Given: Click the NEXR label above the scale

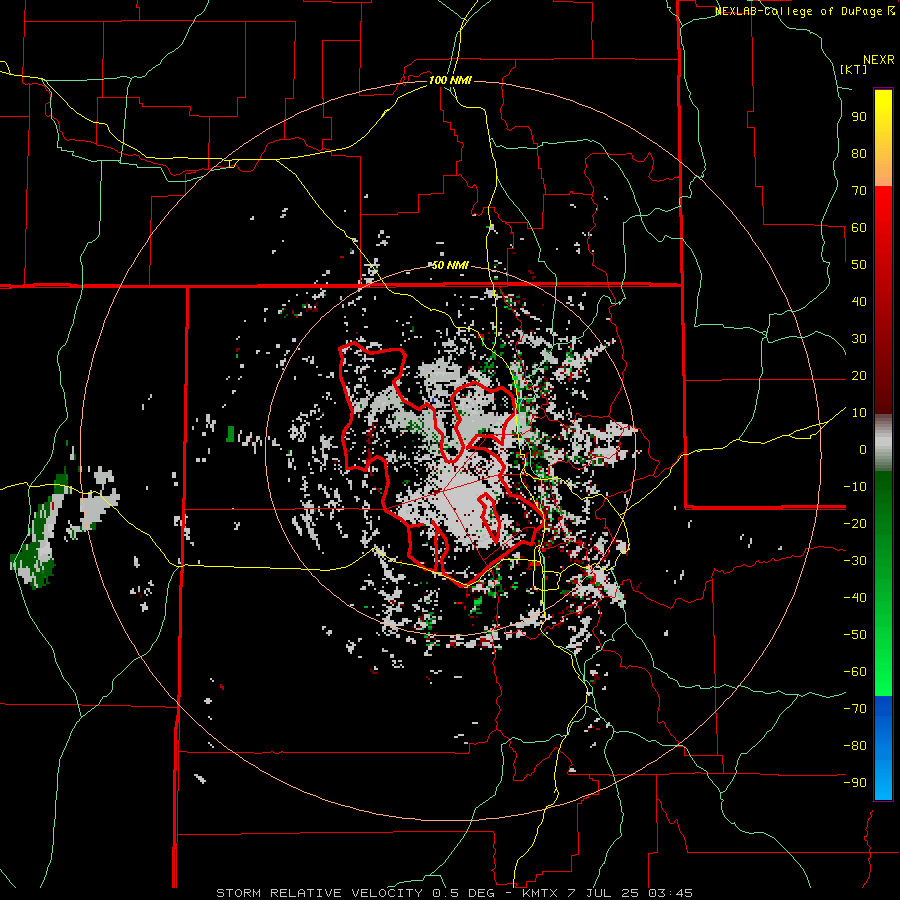Looking at the screenshot, I should click(x=879, y=60).
